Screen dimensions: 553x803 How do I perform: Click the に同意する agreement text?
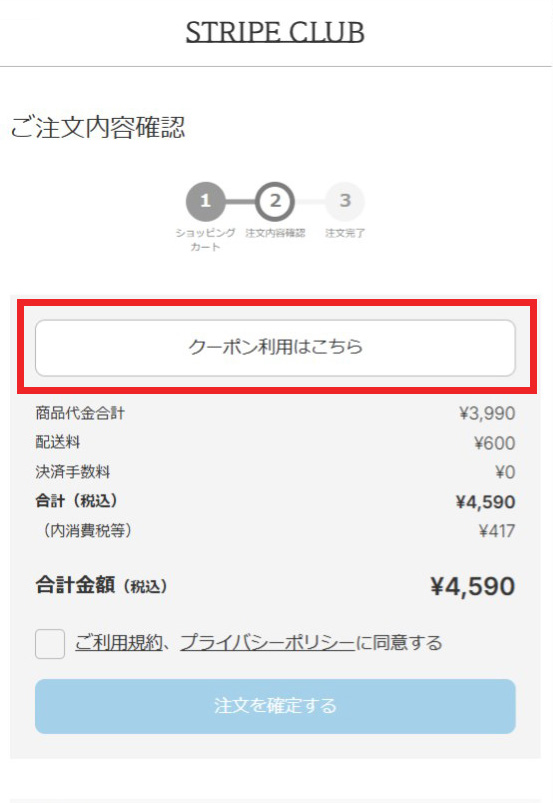point(399,642)
